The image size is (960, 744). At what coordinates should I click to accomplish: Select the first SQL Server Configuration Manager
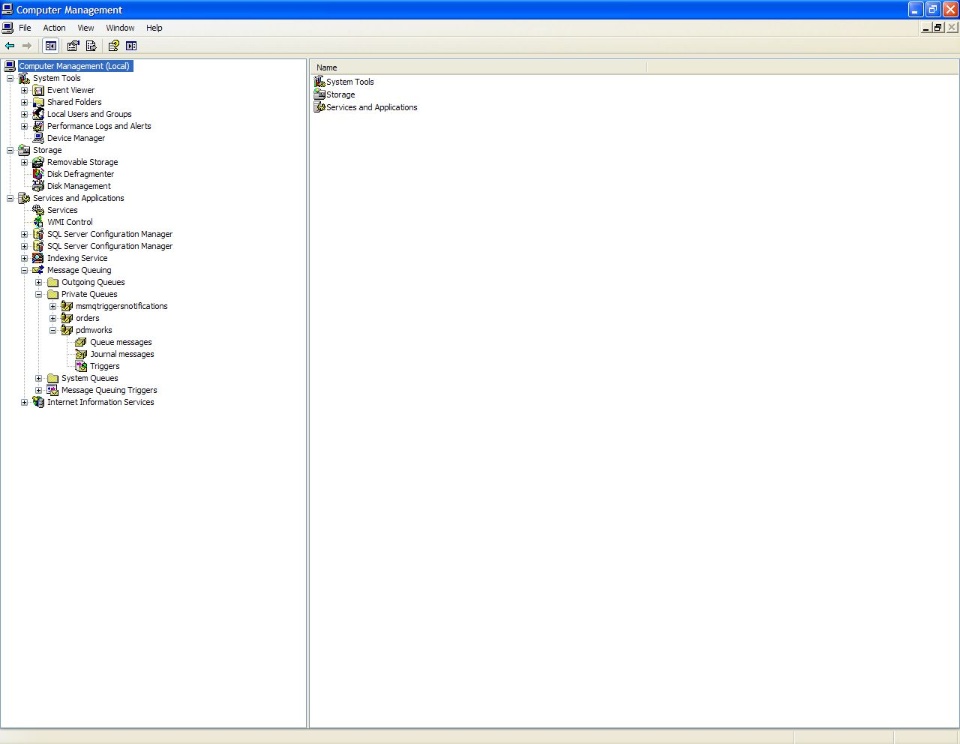[110, 235]
